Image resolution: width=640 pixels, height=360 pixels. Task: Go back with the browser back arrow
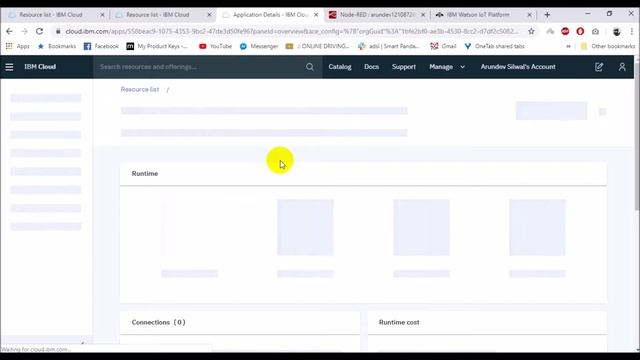(x=9, y=31)
